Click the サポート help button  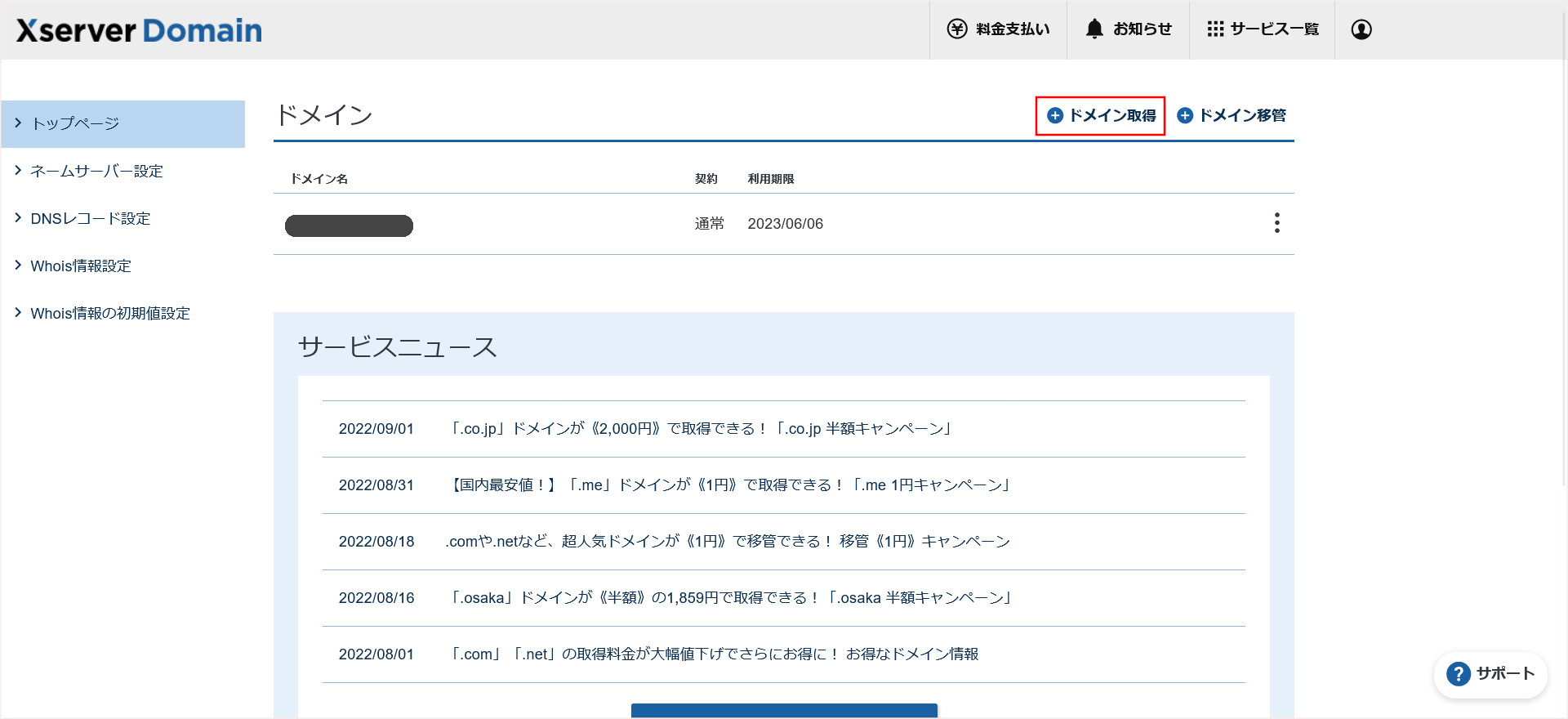pos(1491,674)
